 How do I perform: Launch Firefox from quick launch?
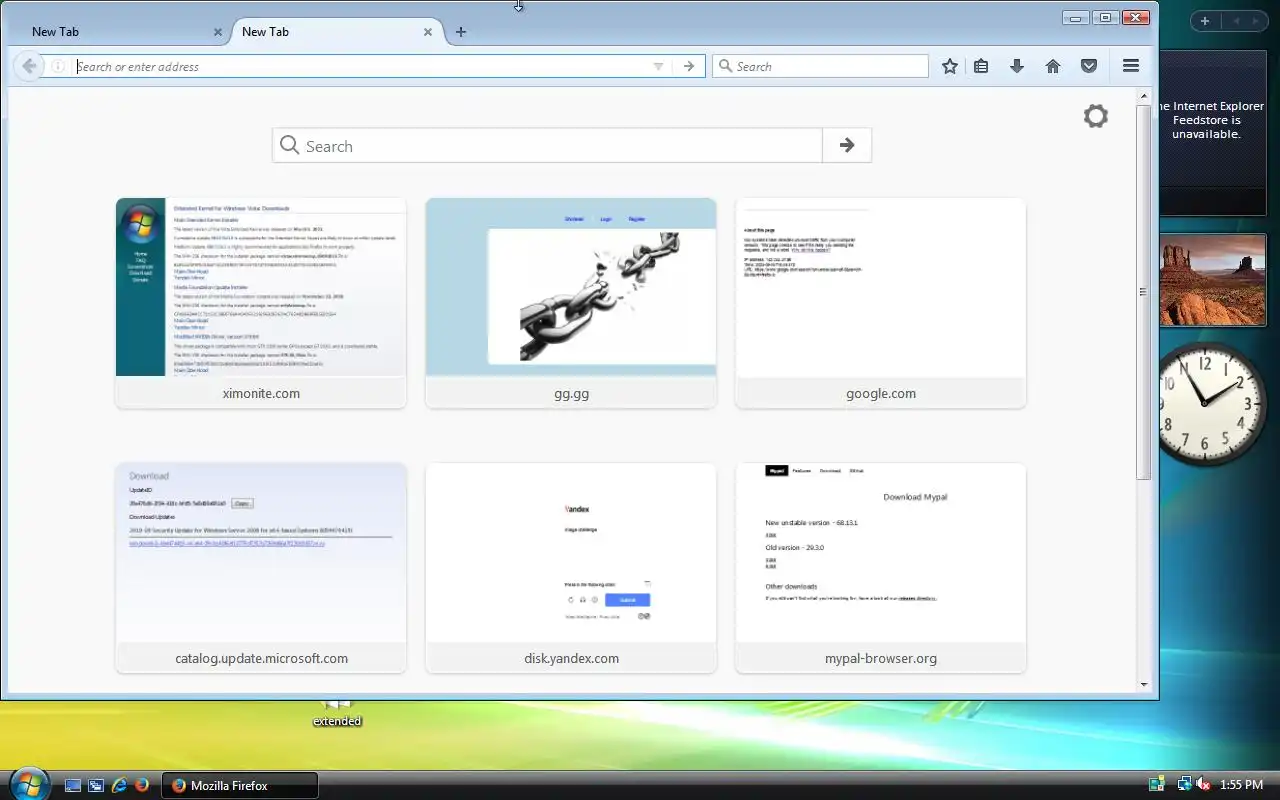142,786
